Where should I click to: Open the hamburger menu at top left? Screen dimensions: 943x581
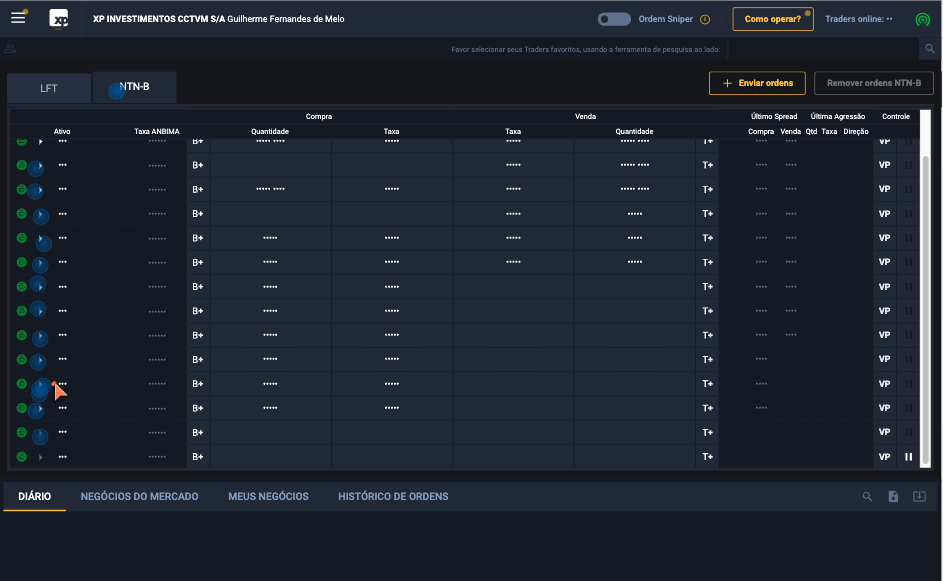pyautogui.click(x=18, y=19)
